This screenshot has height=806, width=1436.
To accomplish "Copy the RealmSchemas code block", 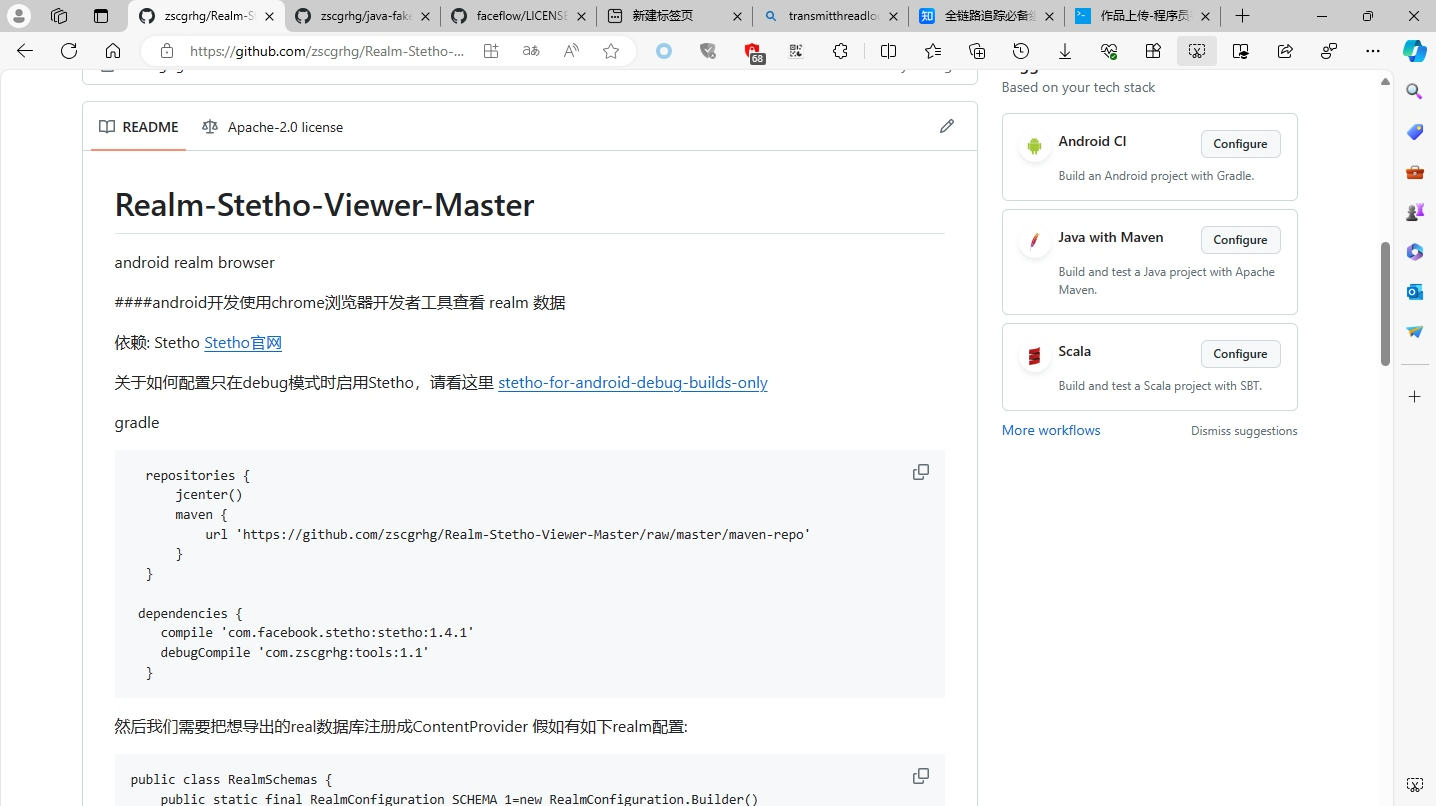I will click(x=921, y=776).
